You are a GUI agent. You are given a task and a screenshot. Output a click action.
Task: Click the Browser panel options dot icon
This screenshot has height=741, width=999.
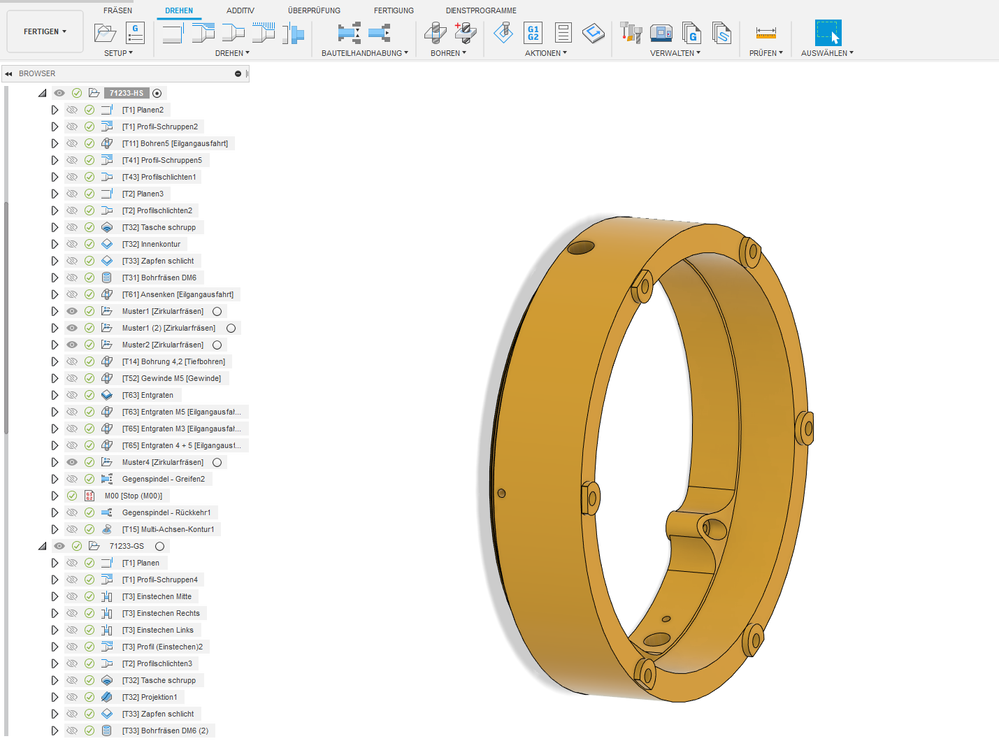[x=238, y=74]
